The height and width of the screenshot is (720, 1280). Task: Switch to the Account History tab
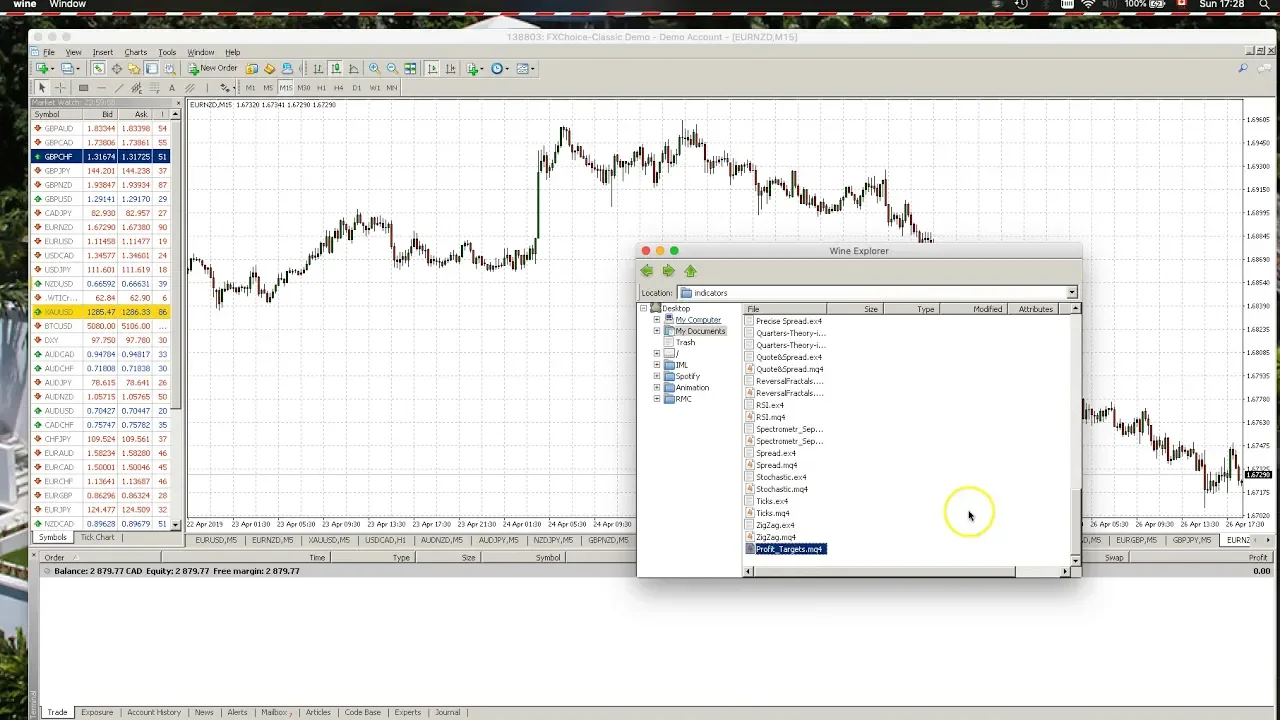(154, 712)
